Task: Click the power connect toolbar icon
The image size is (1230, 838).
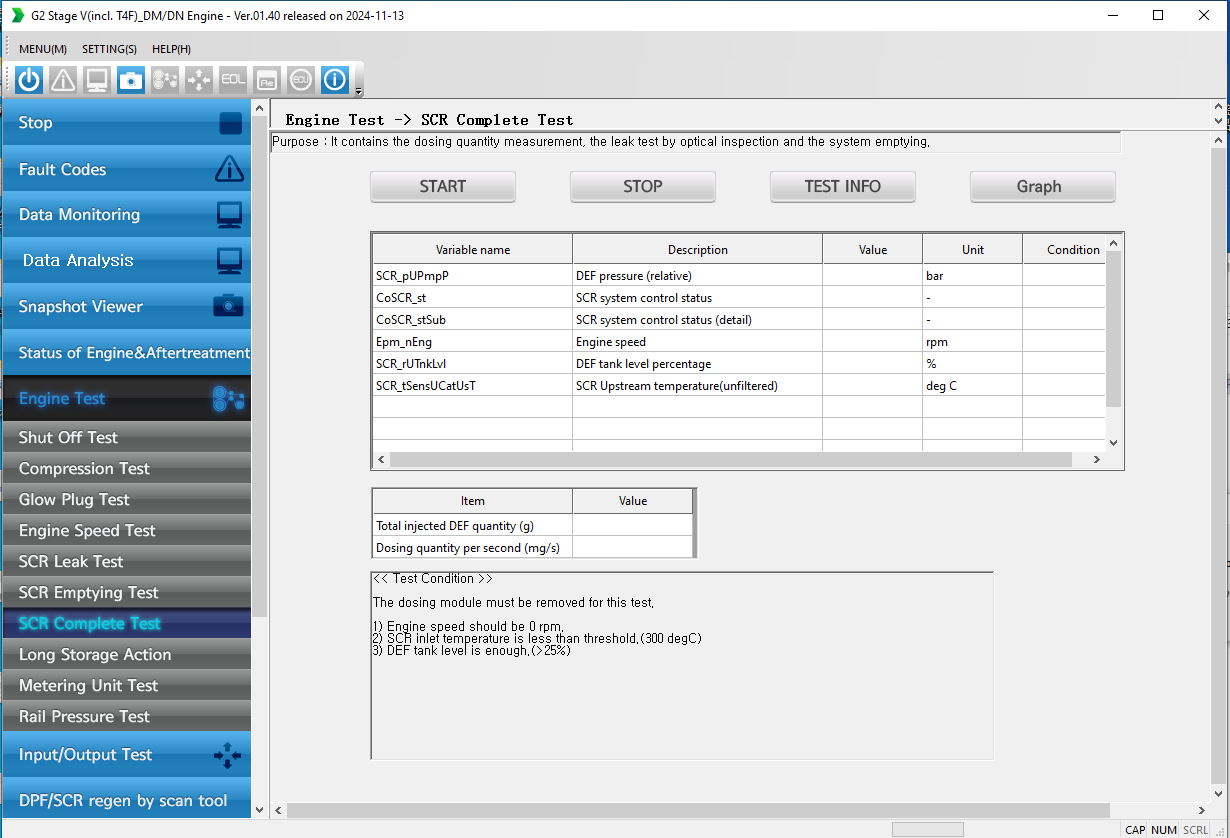Action: [29, 80]
